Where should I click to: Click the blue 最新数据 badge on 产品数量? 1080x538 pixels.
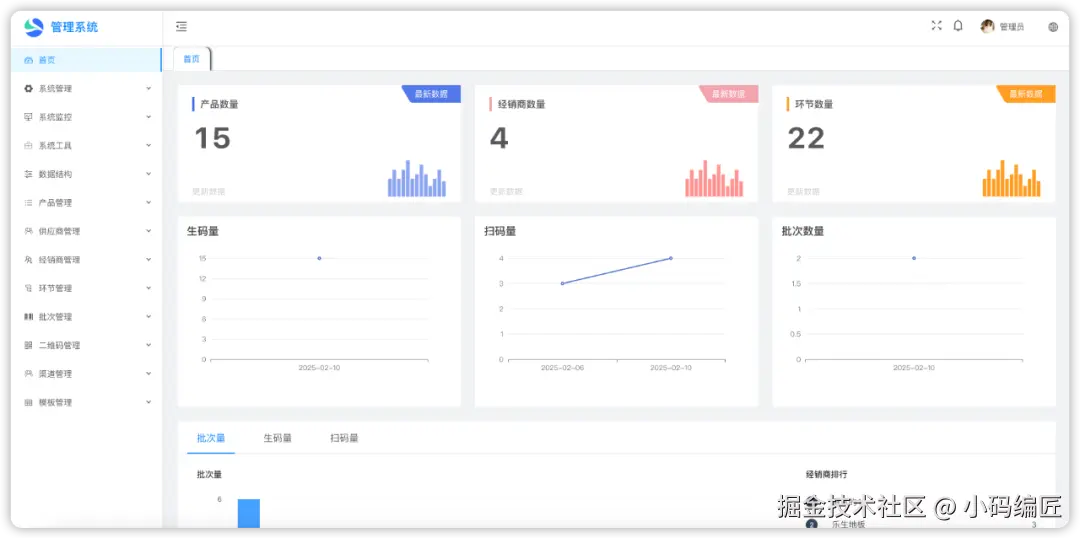coord(431,94)
